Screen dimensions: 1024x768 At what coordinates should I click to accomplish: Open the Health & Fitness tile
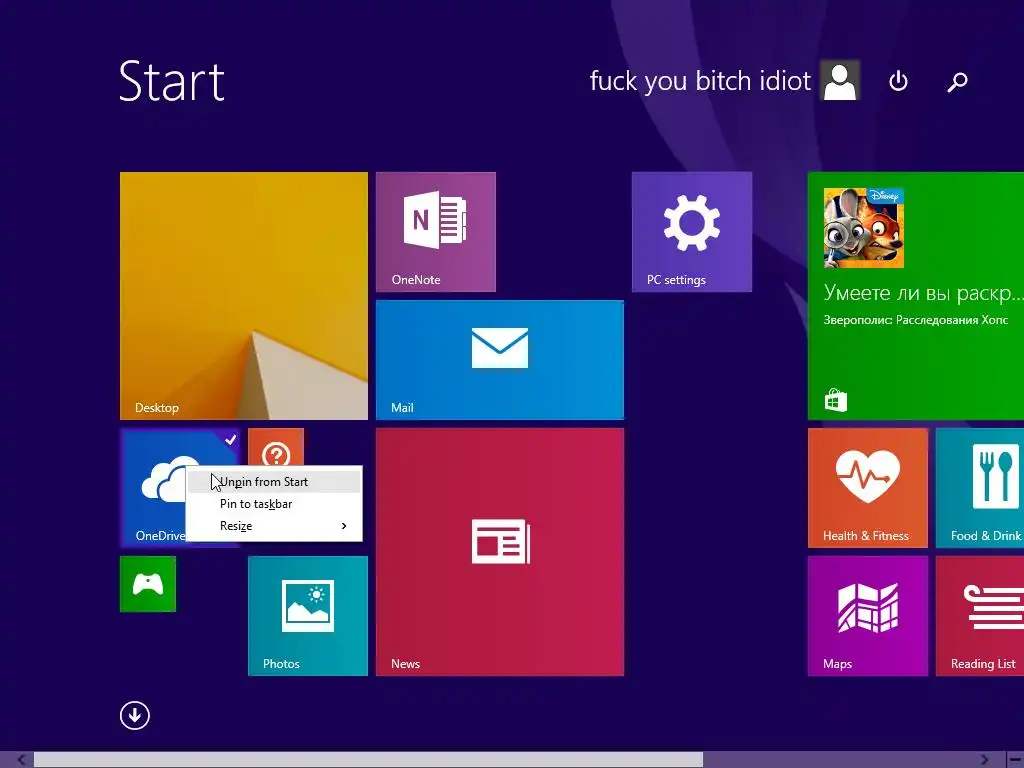pyautogui.click(x=867, y=488)
